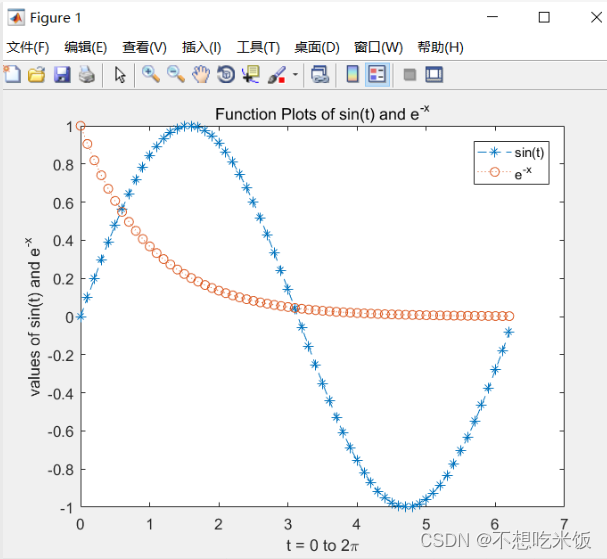Viewport: 607px width, 559px height.
Task: Maximize the Figure 1 window
Action: tap(544, 17)
